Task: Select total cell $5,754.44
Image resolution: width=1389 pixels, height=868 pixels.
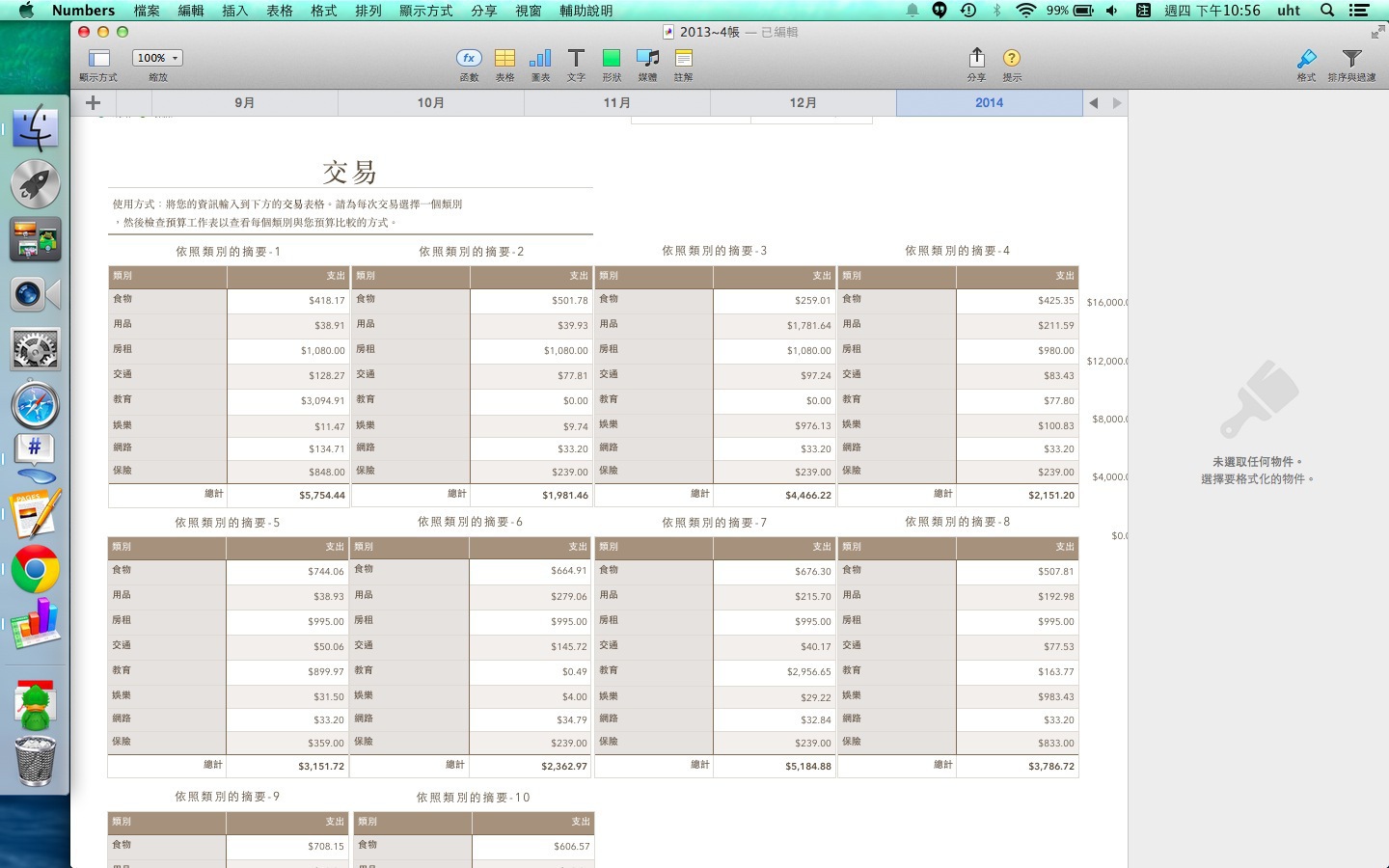Action: point(288,495)
